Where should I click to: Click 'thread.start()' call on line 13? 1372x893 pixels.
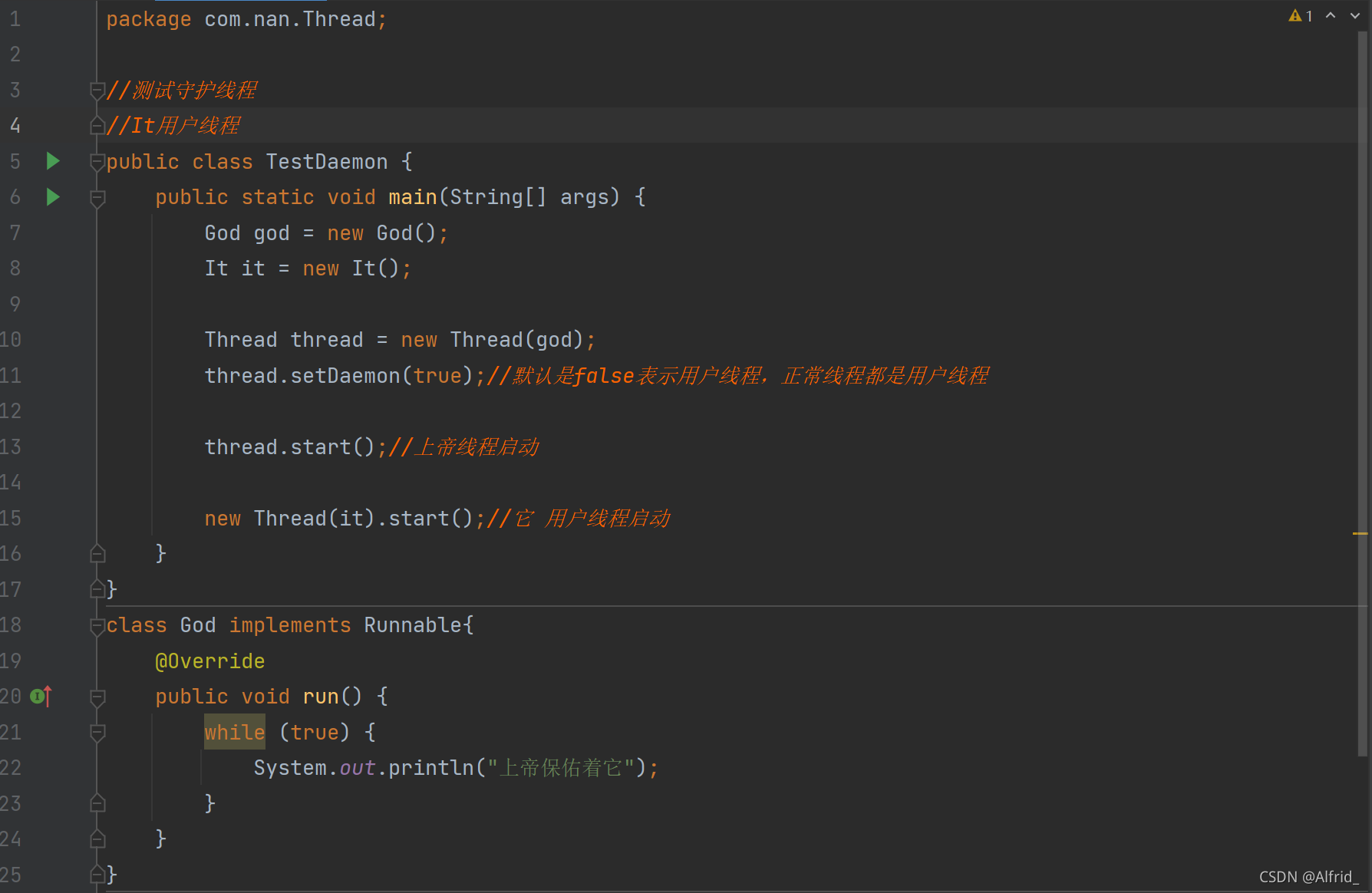point(290,447)
